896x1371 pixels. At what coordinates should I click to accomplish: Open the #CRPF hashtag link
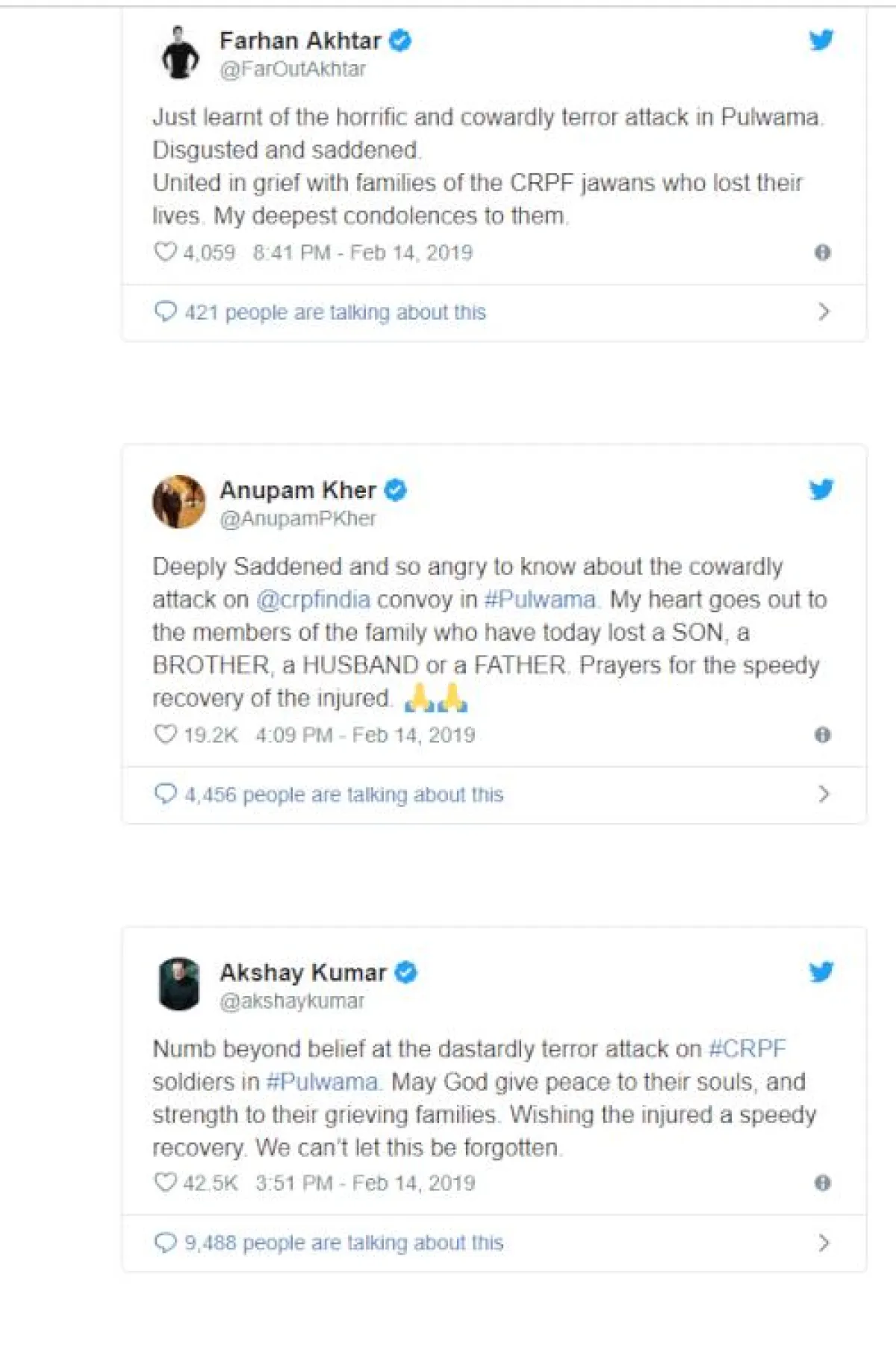tap(747, 1049)
